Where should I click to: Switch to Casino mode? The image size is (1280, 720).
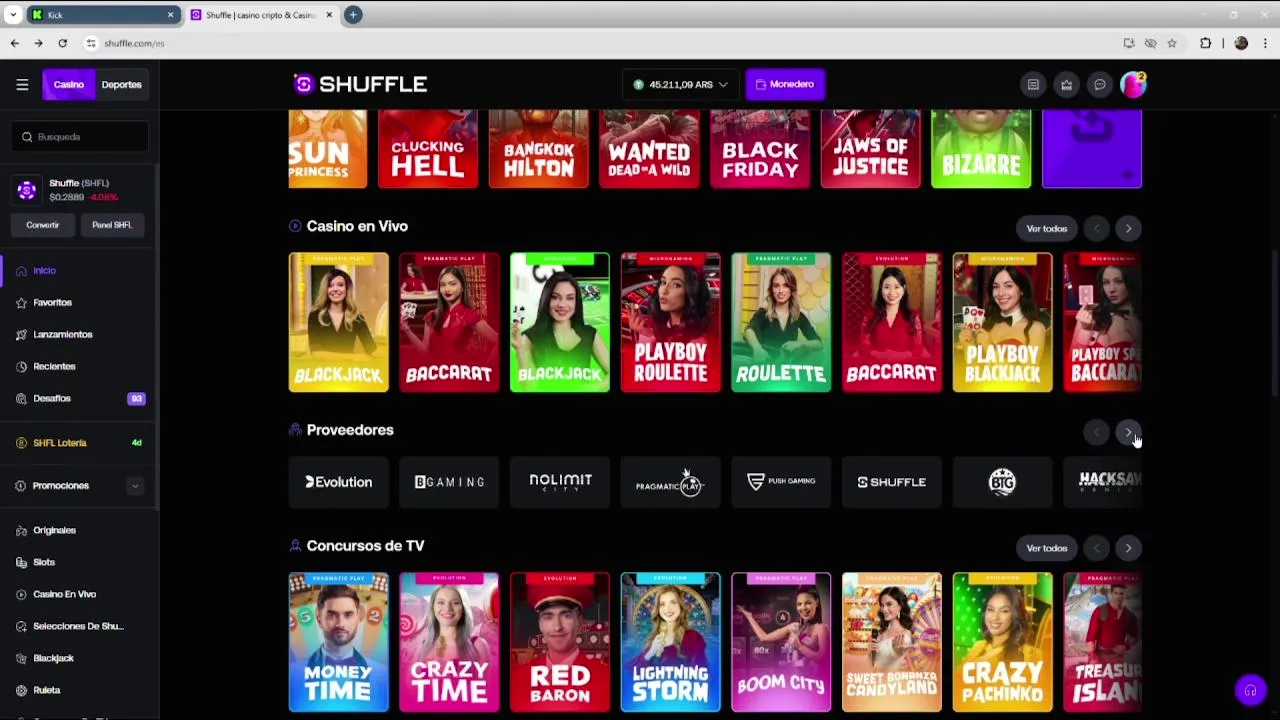tap(69, 85)
